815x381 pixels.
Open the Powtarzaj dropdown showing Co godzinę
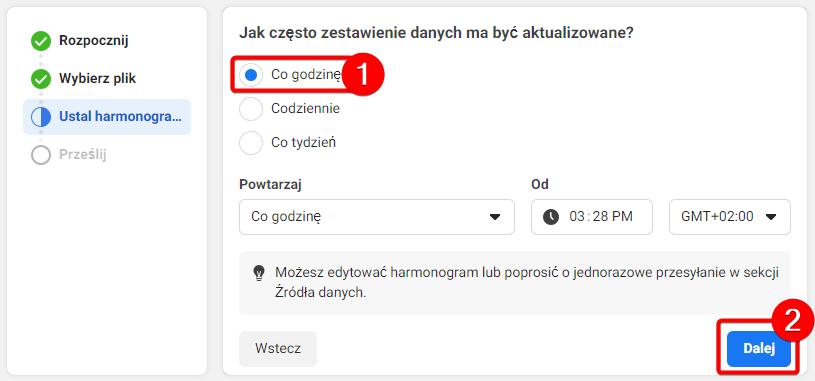click(377, 217)
